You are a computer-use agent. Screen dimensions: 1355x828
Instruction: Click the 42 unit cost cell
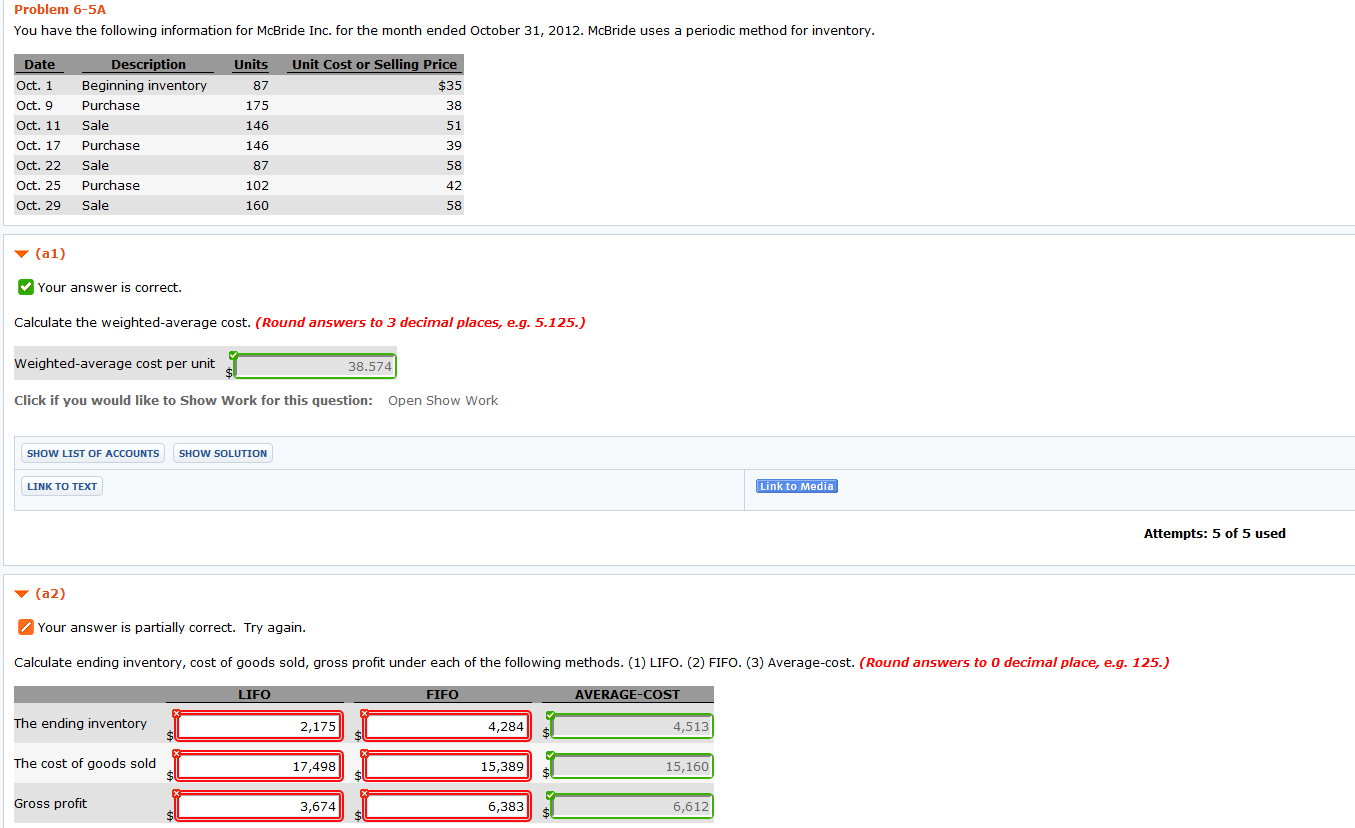454,186
